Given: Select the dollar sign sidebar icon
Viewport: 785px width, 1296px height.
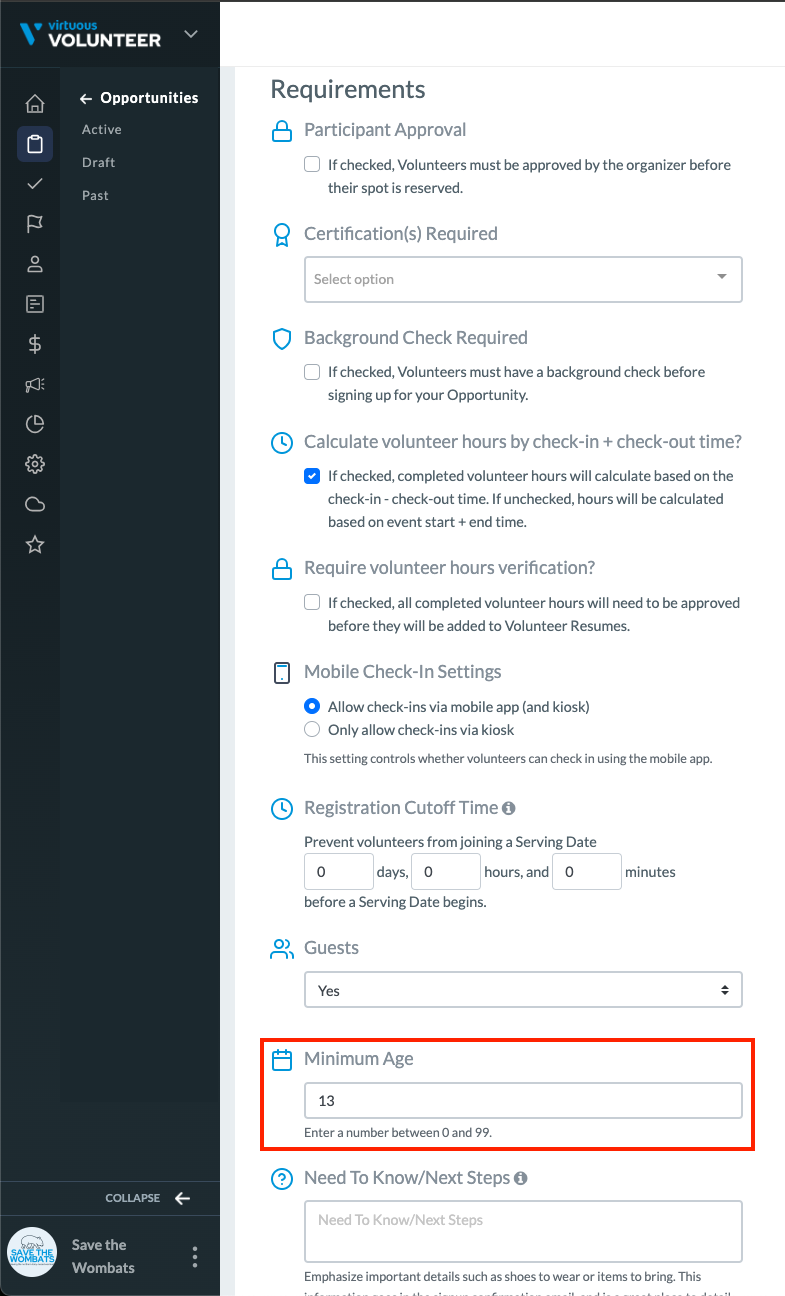Looking at the screenshot, I should (x=35, y=344).
